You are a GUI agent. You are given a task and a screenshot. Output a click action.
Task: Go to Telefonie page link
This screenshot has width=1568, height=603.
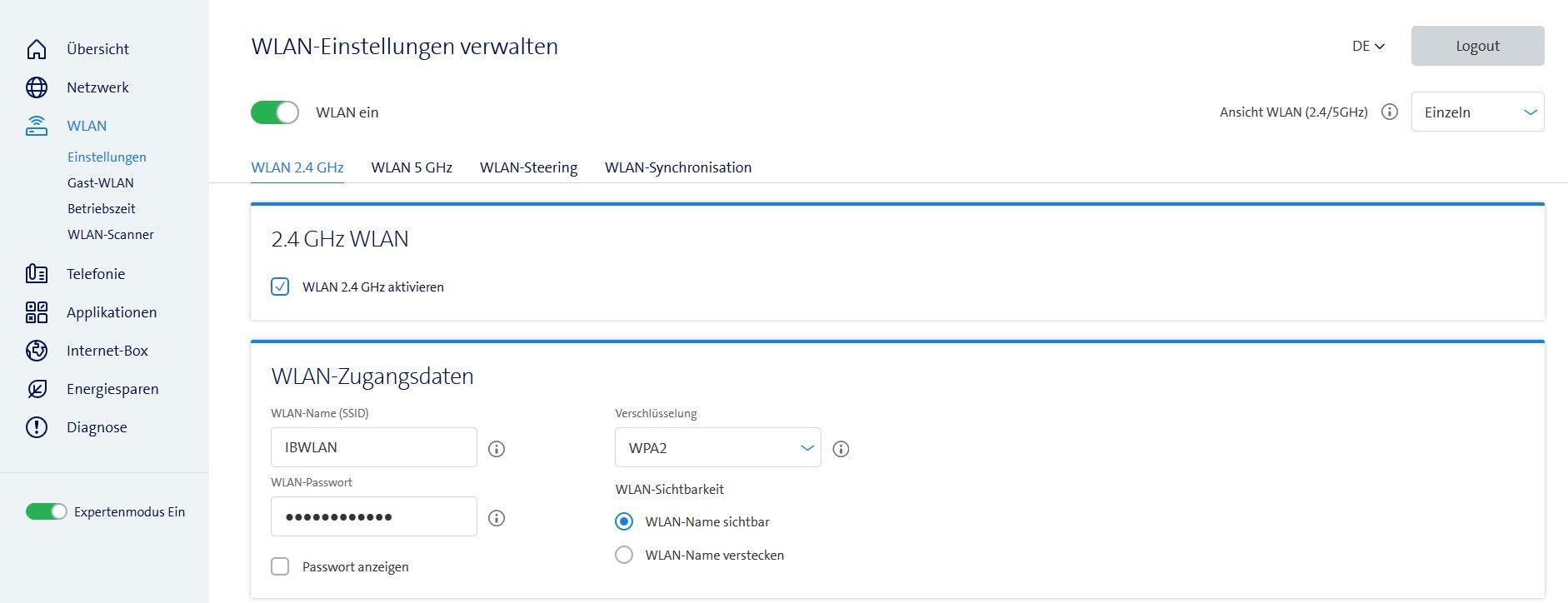tap(96, 274)
